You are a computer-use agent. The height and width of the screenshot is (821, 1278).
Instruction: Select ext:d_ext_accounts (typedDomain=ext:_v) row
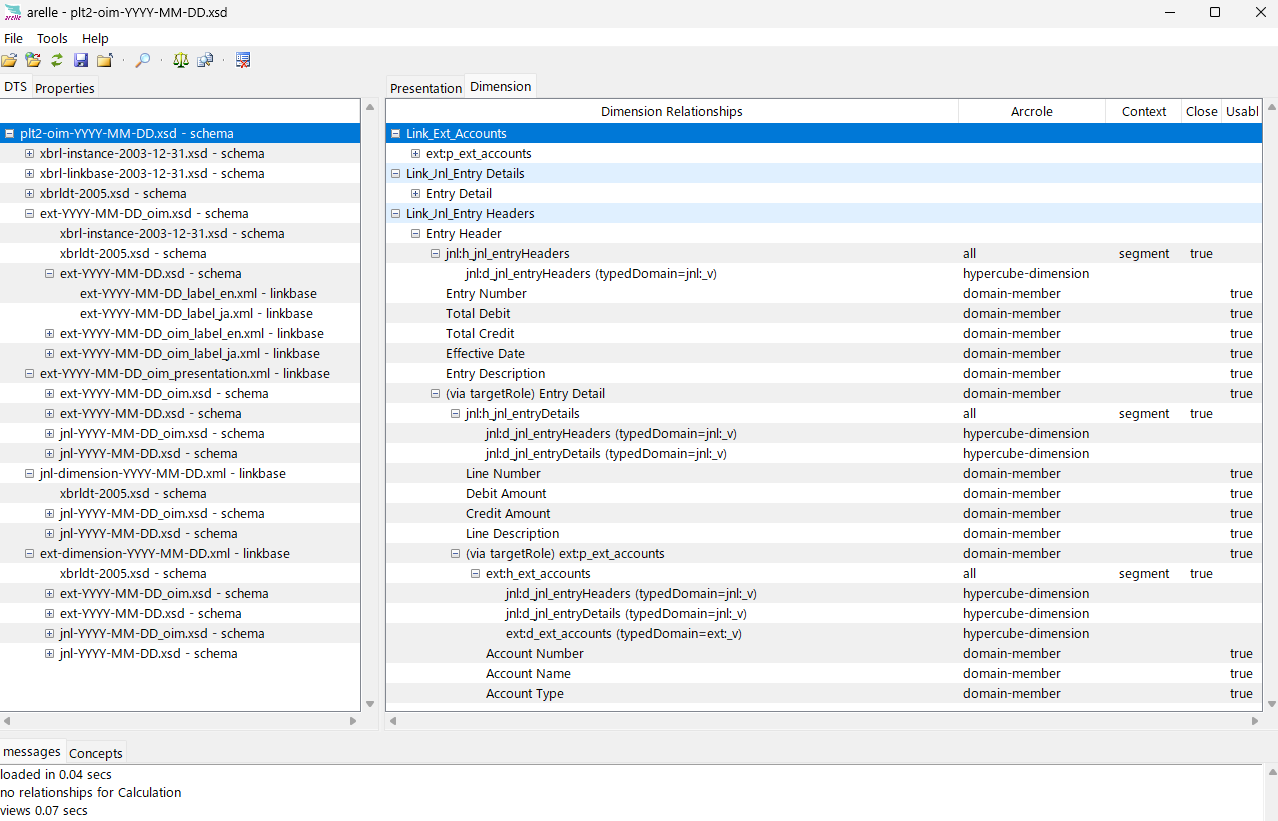click(x=823, y=633)
